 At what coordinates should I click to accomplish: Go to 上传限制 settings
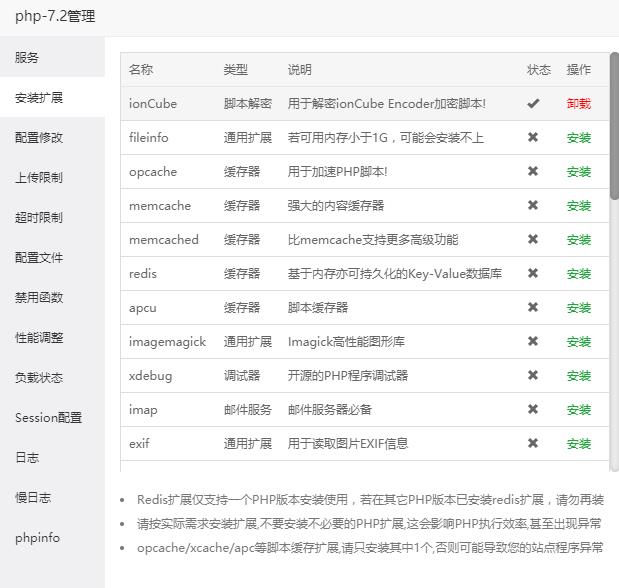tap(52, 177)
